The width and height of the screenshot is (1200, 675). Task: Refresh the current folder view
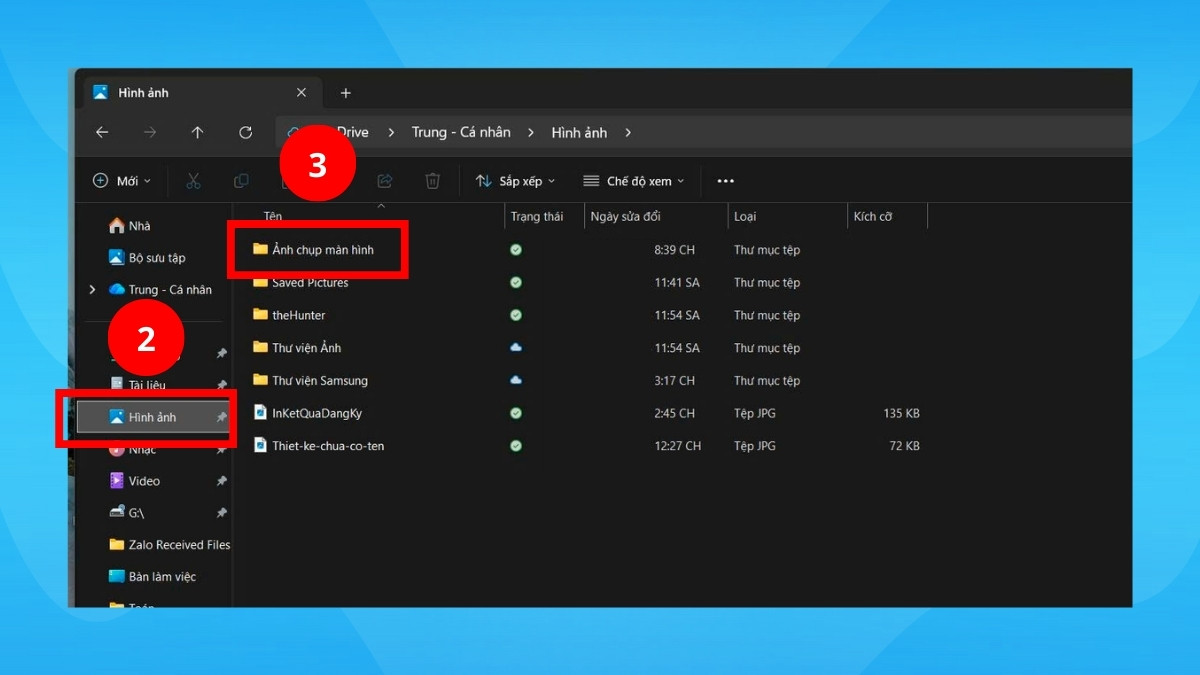click(245, 132)
